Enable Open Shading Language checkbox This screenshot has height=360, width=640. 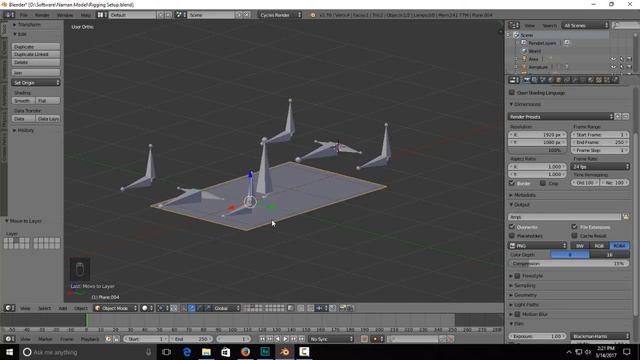(512, 93)
